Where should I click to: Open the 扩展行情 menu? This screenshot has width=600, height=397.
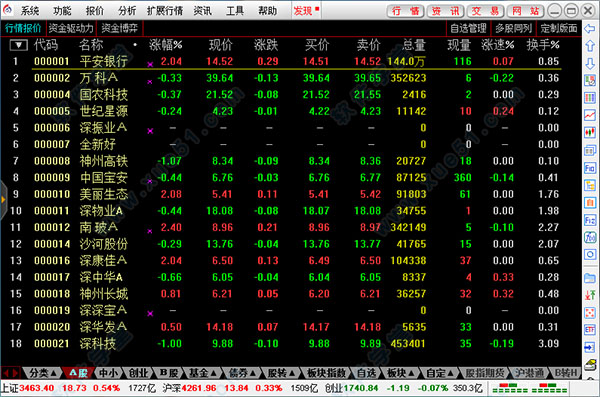165,11
